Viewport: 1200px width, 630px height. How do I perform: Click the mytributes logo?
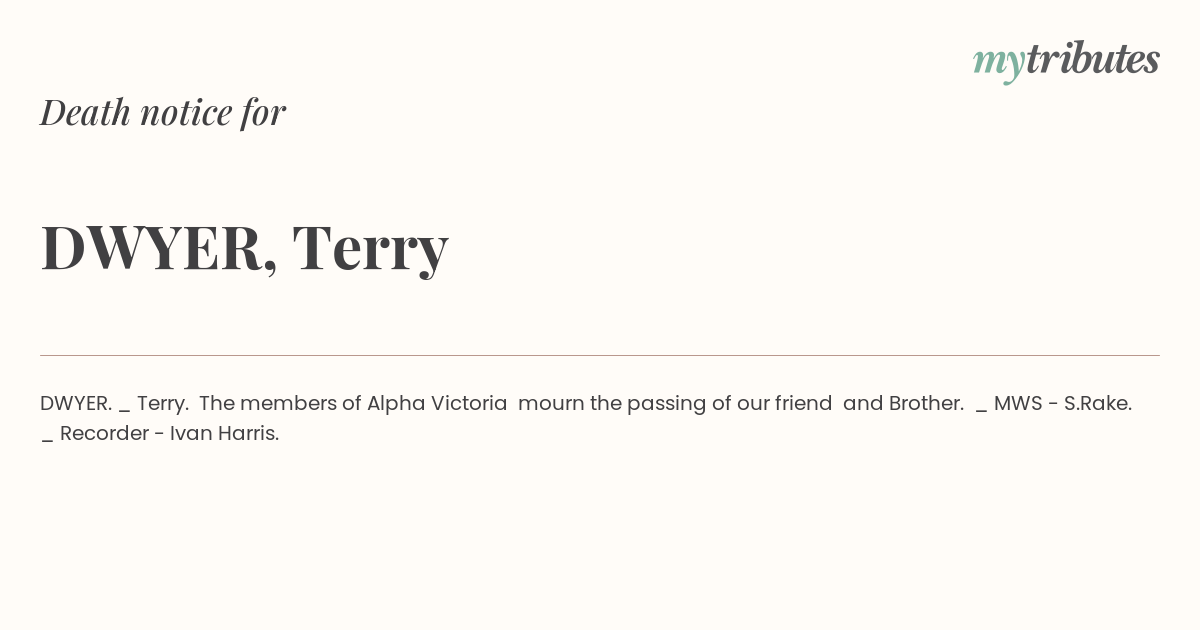[1066, 61]
